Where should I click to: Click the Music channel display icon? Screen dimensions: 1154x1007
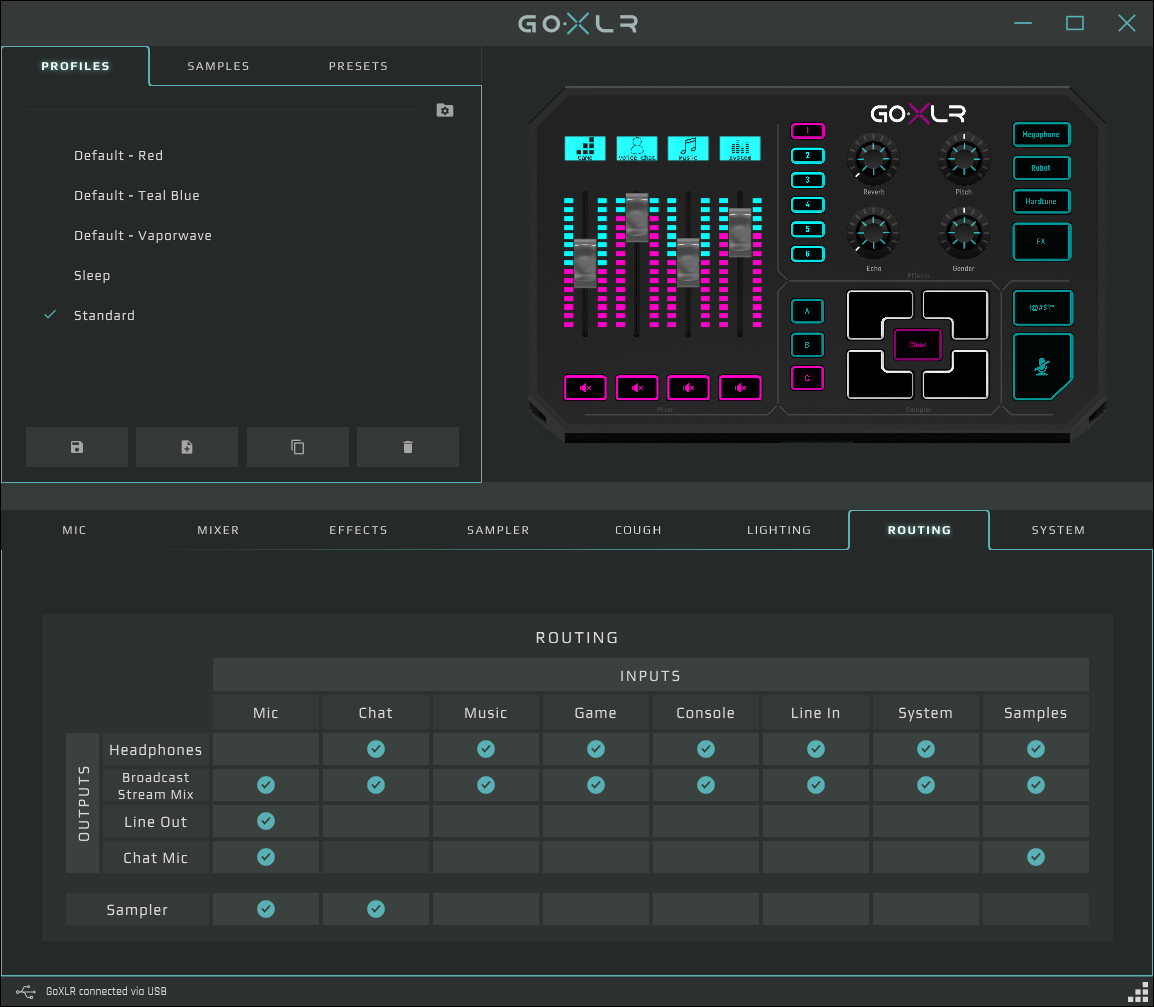click(688, 148)
